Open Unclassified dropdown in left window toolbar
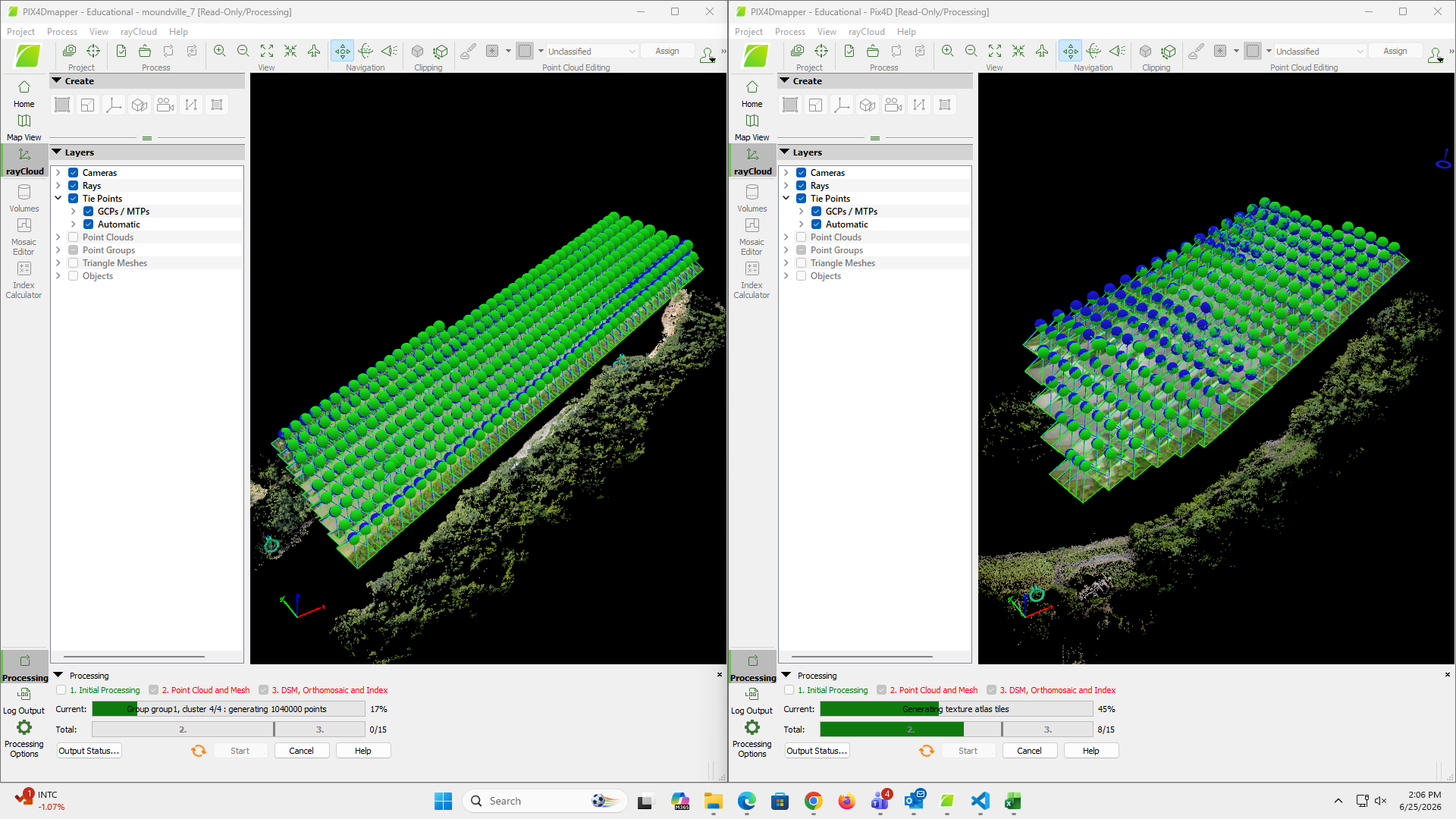1456x819 pixels. pyautogui.click(x=591, y=51)
